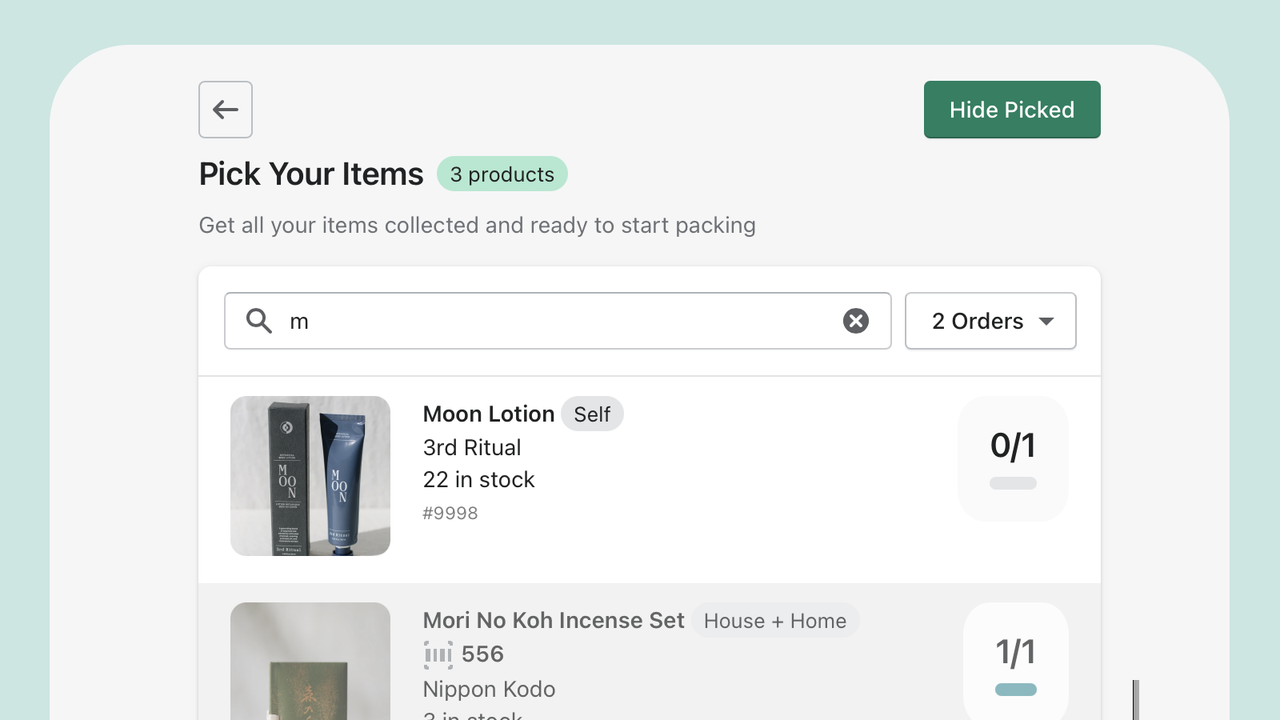Viewport: 1280px width, 720px height.
Task: Click the 3 products count badge
Action: tap(502, 174)
